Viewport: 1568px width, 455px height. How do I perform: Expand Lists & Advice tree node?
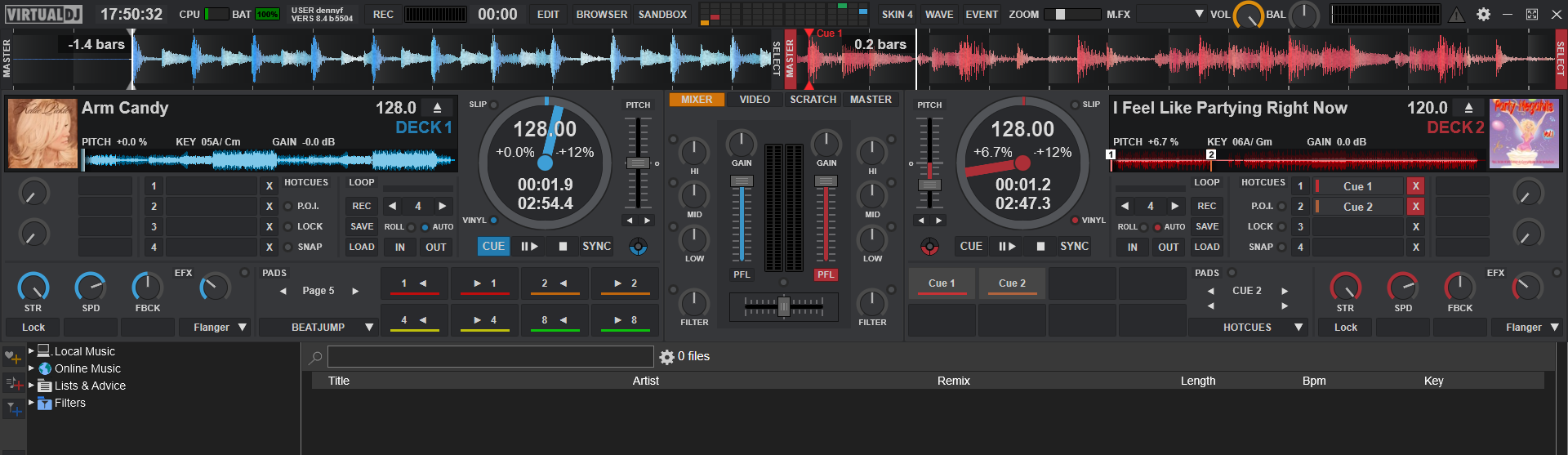32,386
